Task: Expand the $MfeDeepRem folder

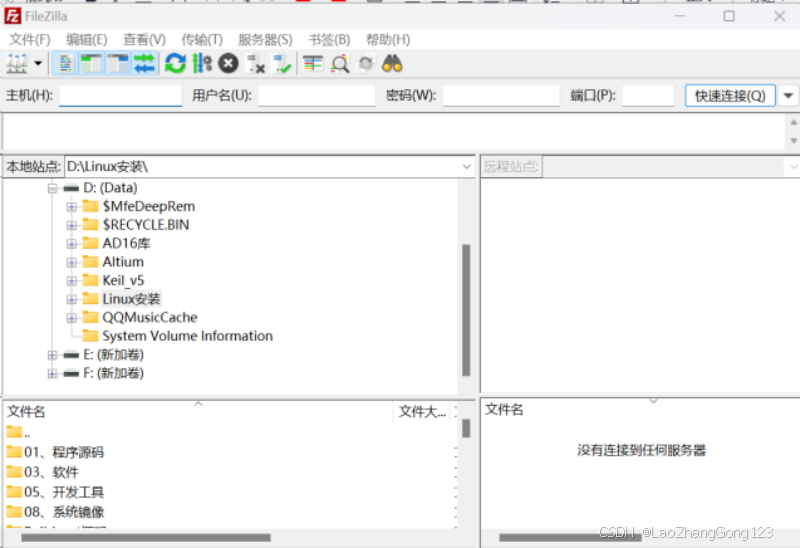Action: (x=71, y=207)
